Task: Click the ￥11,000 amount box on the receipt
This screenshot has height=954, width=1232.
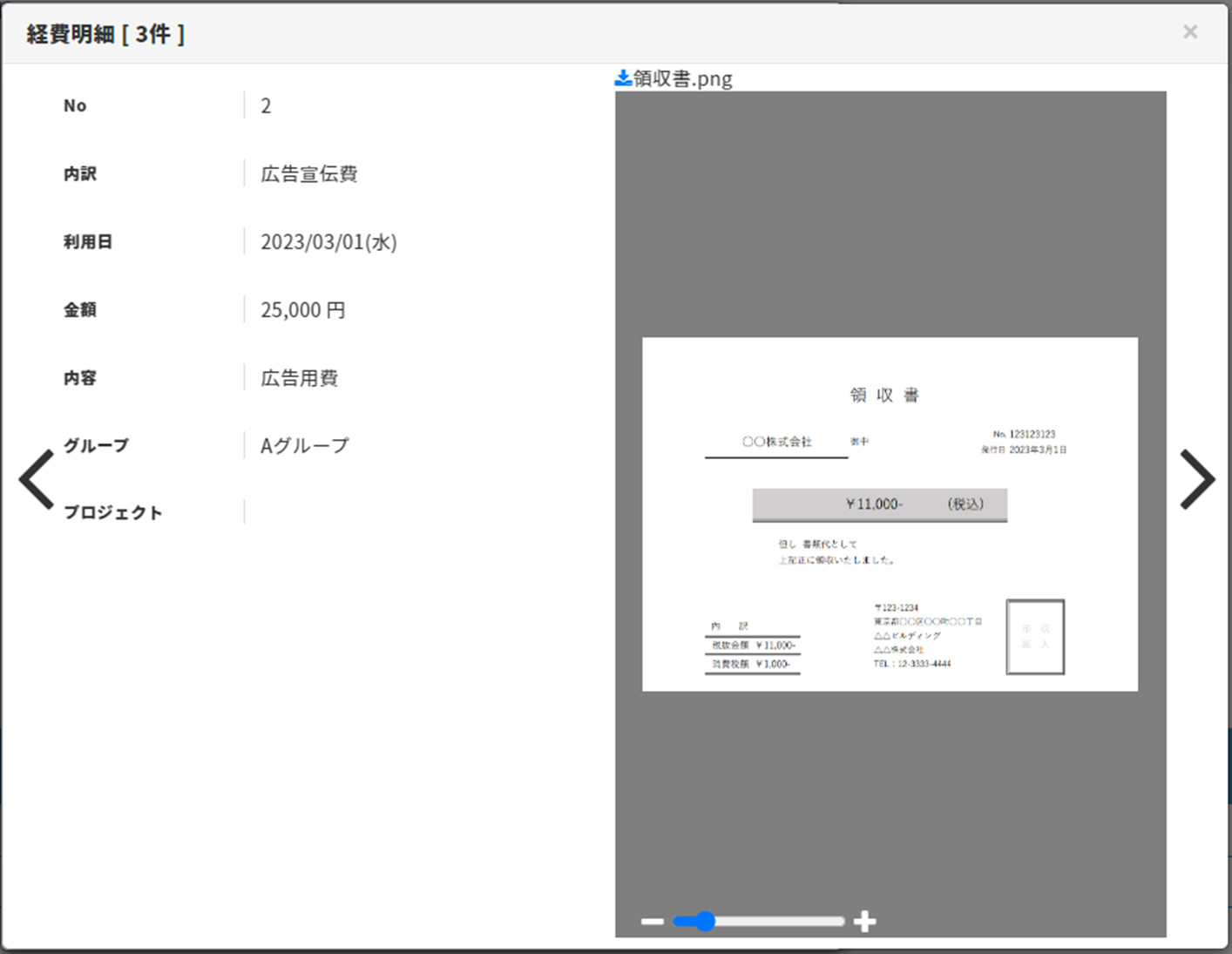Action: click(879, 504)
